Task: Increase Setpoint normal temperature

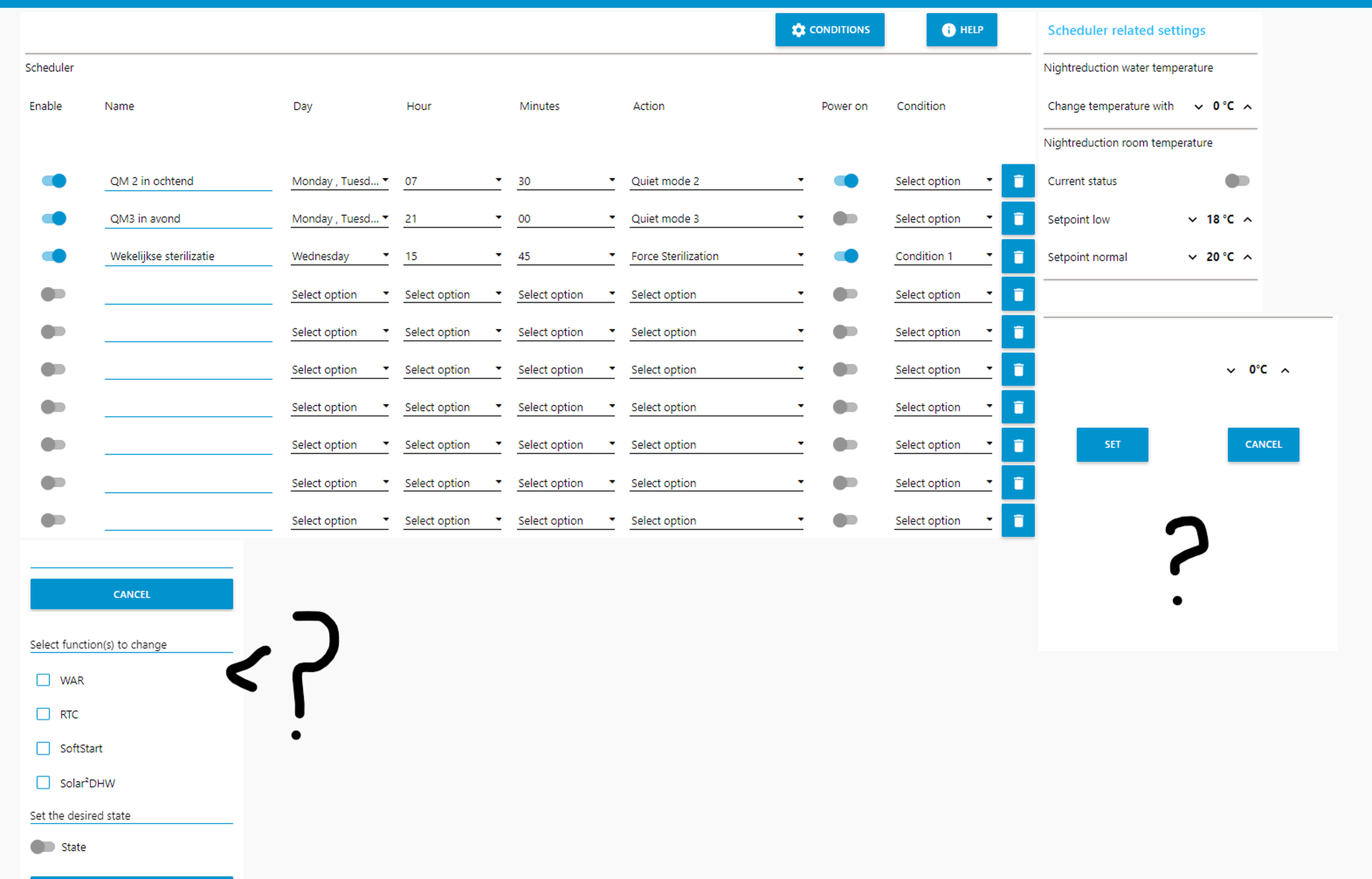Action: 1248,257
